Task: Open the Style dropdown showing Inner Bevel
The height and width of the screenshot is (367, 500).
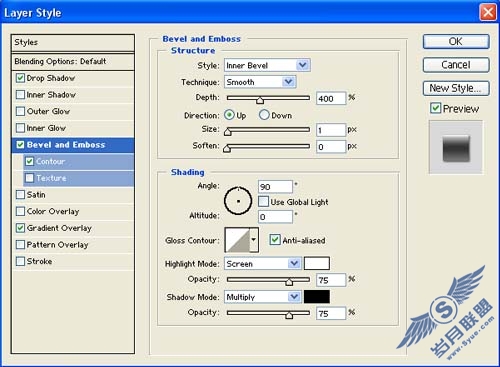Action: tap(267, 65)
